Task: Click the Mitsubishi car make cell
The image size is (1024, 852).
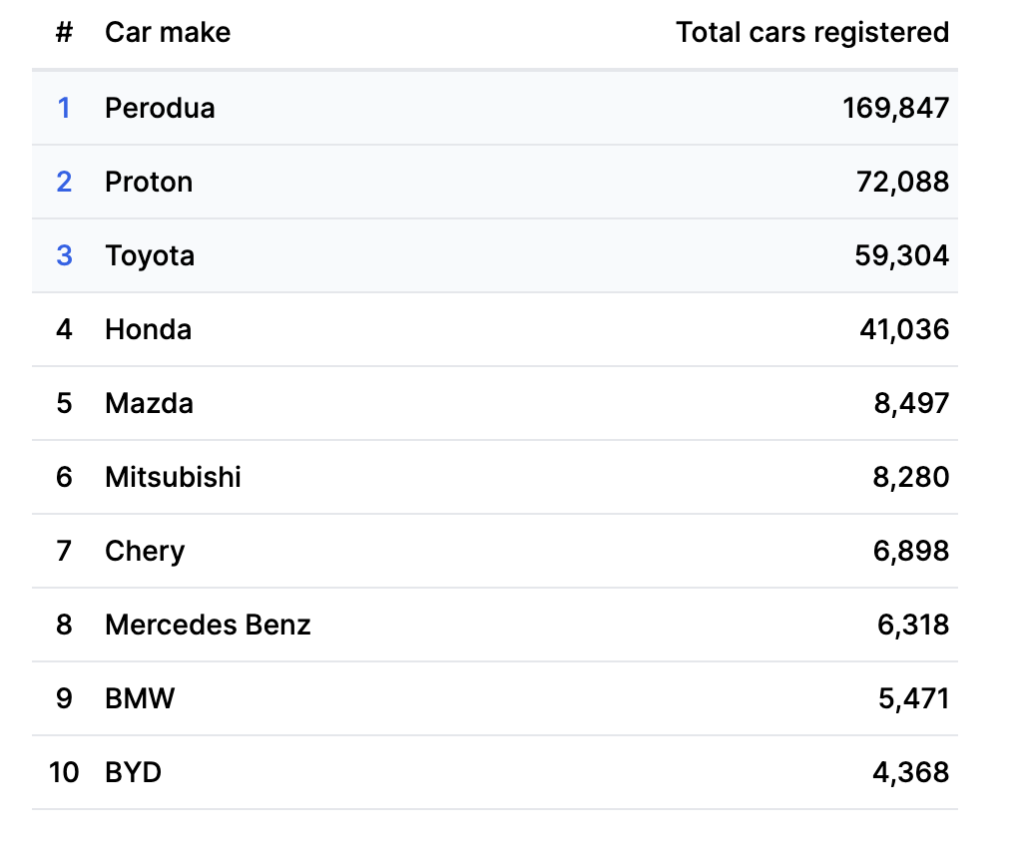Action: (x=173, y=477)
